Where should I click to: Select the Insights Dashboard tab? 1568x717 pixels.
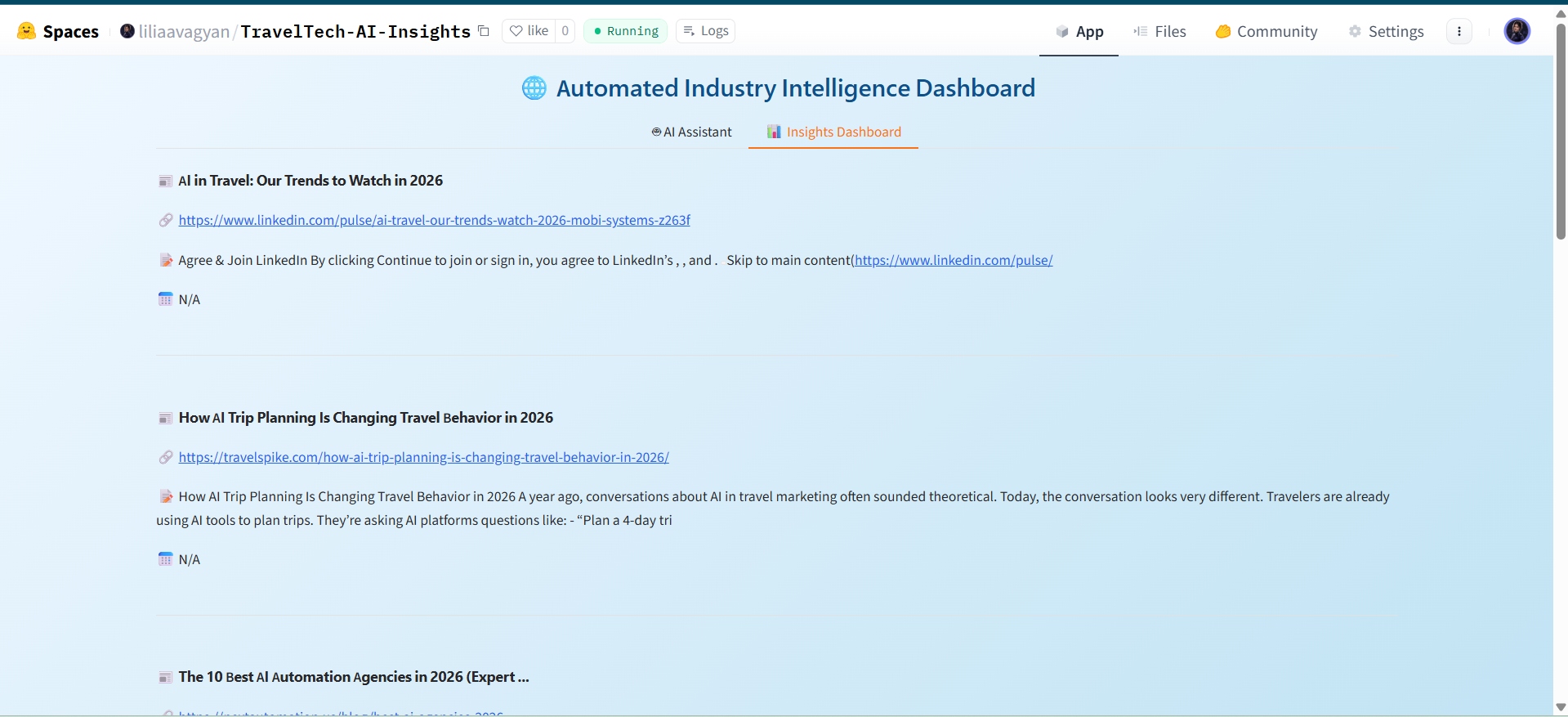(x=833, y=132)
